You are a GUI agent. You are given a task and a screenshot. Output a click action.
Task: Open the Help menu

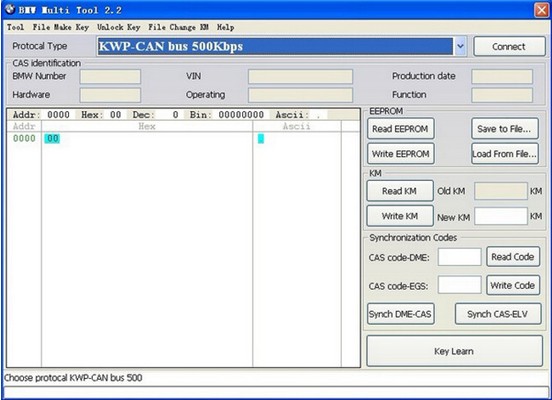point(226,27)
